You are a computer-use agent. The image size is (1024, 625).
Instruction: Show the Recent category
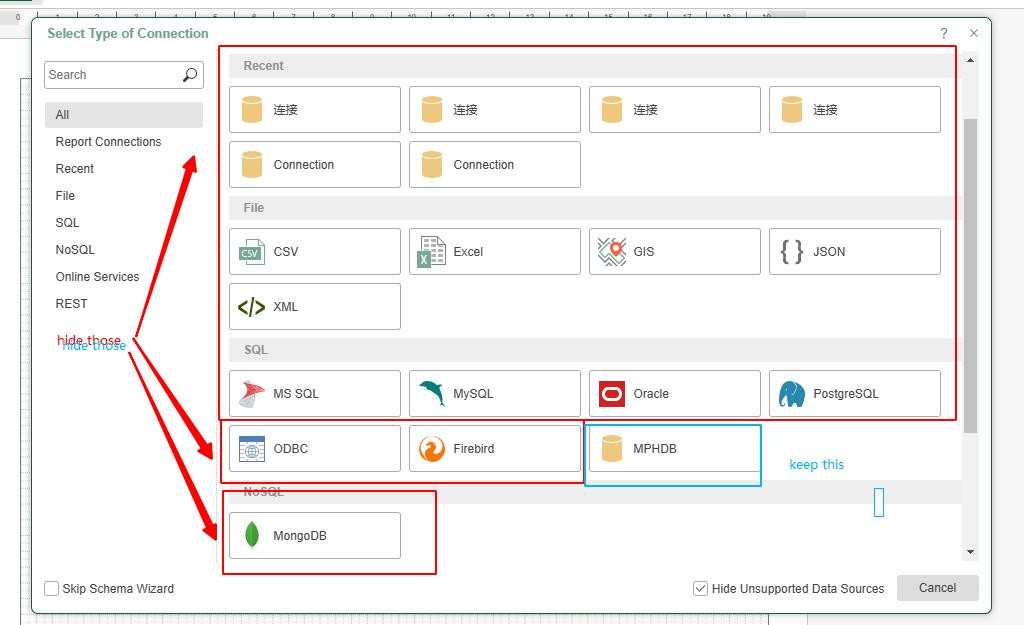pos(124,168)
